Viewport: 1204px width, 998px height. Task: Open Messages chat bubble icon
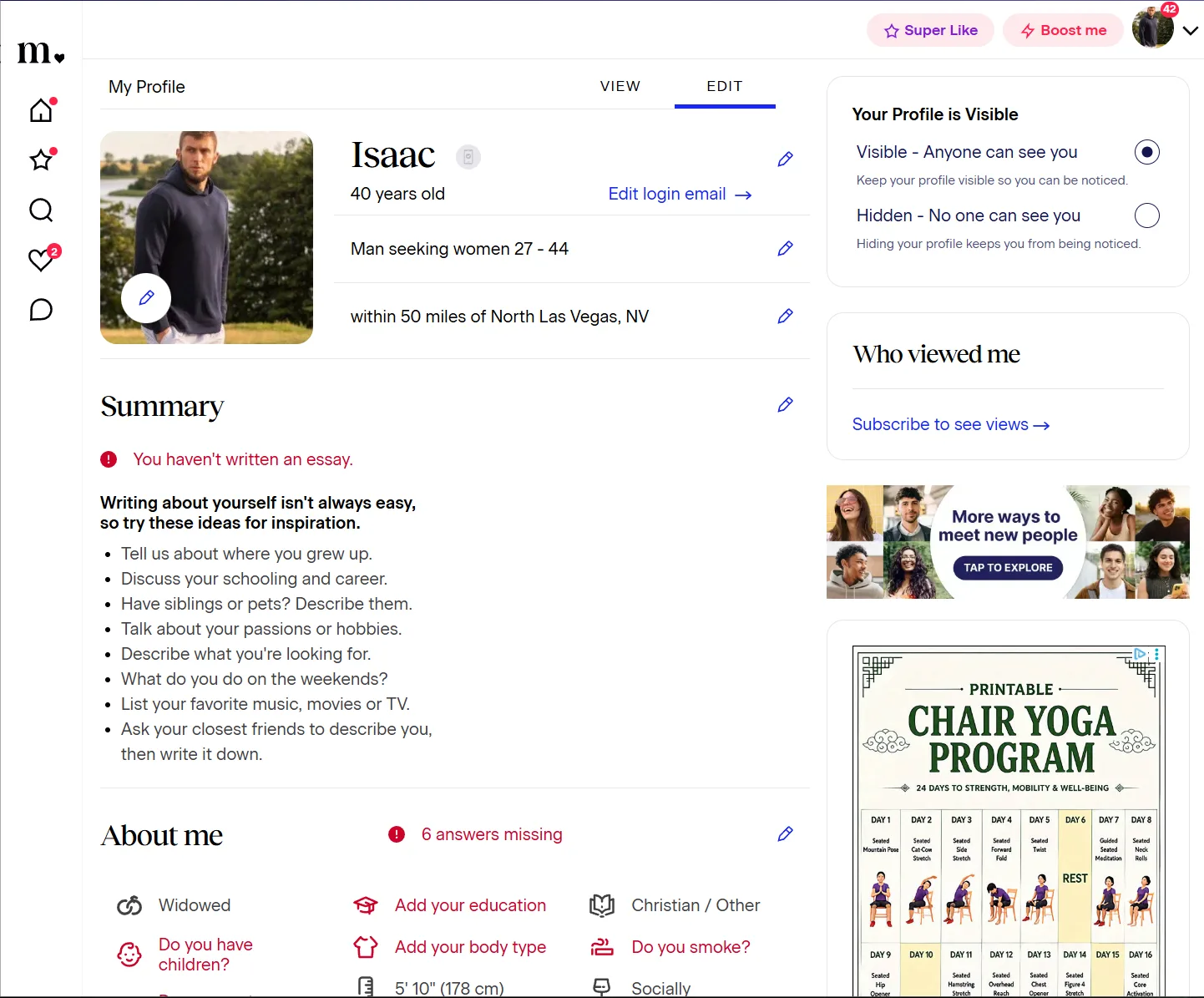click(x=41, y=310)
